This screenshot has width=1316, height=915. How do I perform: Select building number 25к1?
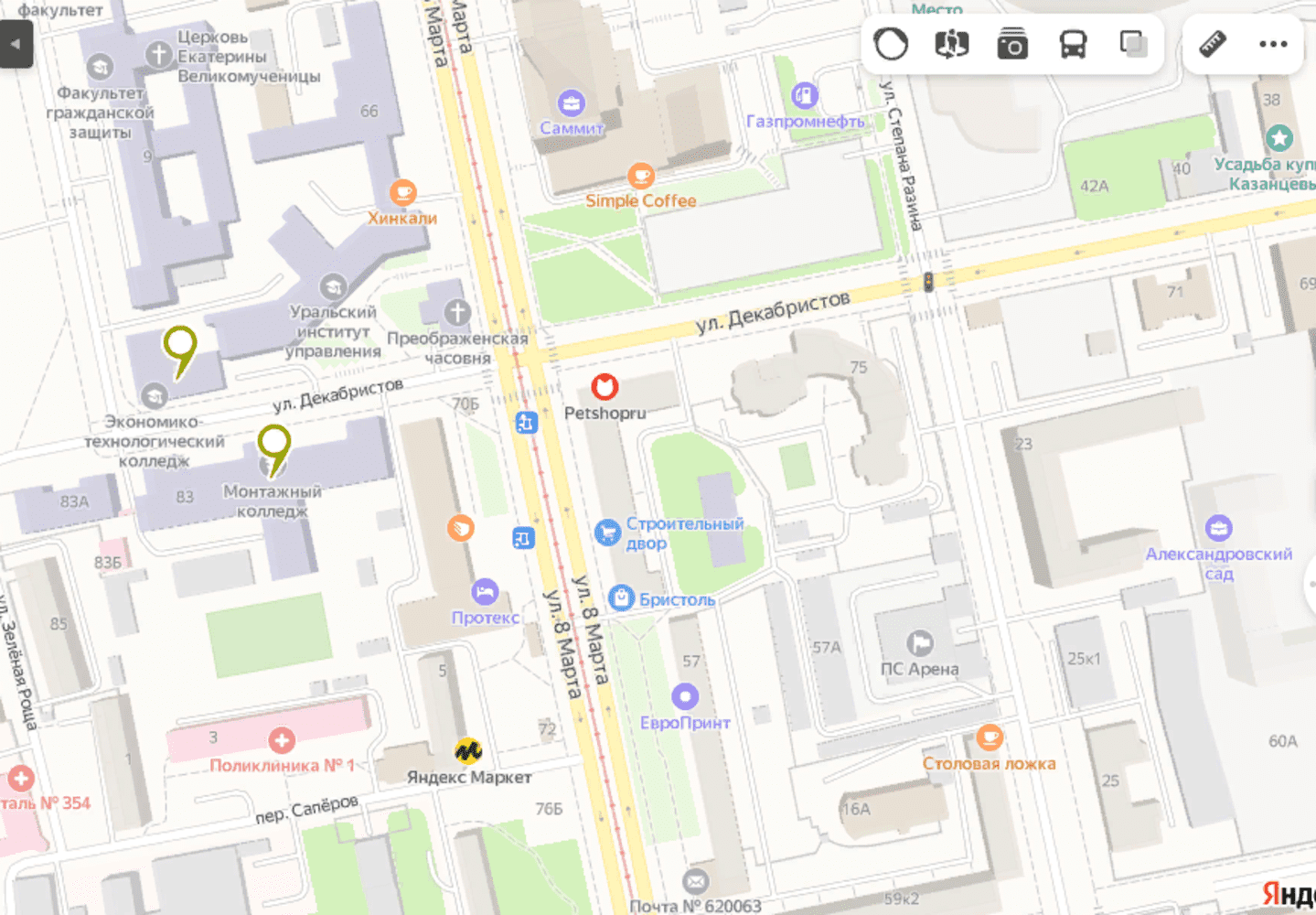coord(1085,659)
